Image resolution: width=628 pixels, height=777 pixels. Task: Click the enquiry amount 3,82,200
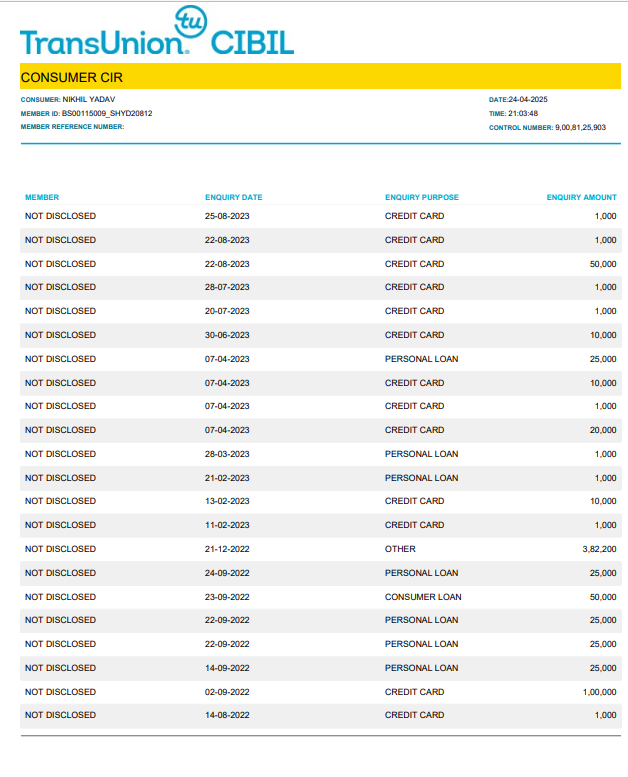pos(599,549)
